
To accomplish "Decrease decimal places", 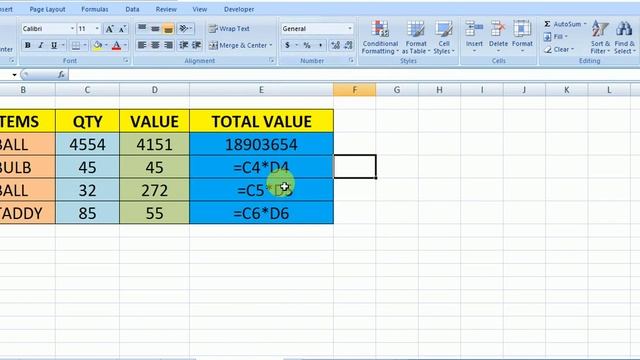I will click(348, 45).
